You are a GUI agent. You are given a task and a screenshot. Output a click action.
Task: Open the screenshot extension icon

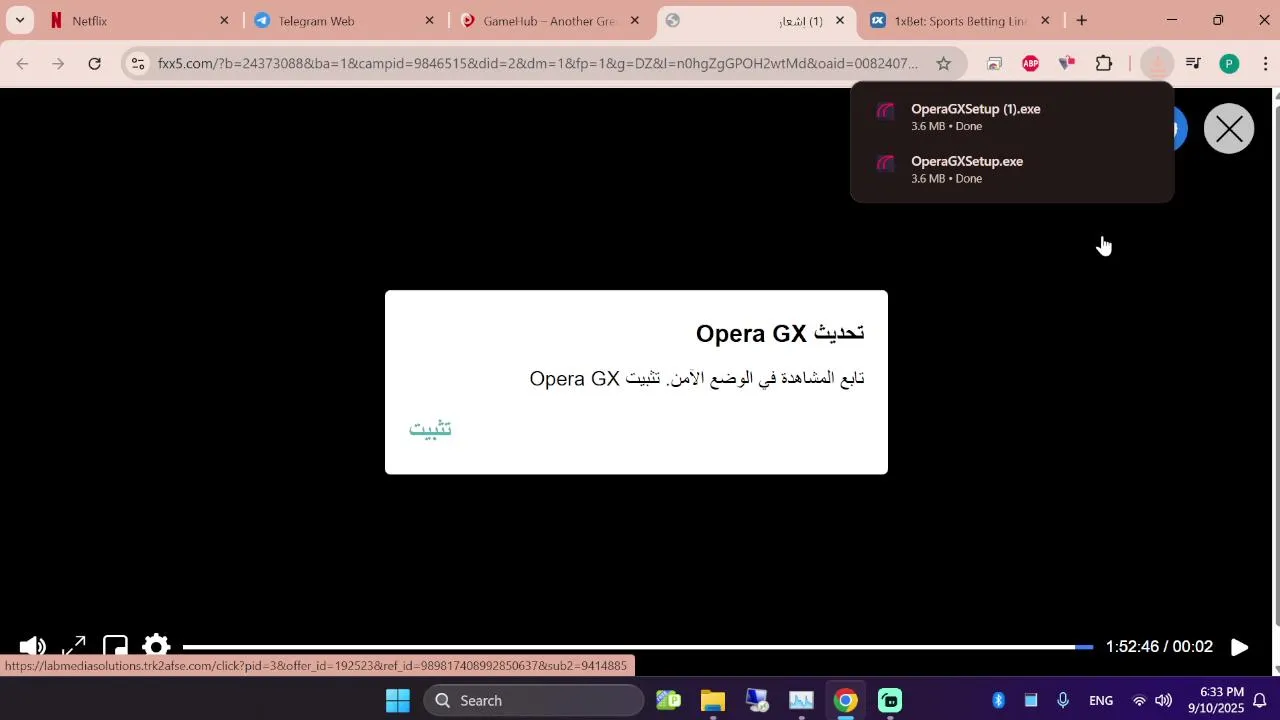pyautogui.click(x=994, y=63)
